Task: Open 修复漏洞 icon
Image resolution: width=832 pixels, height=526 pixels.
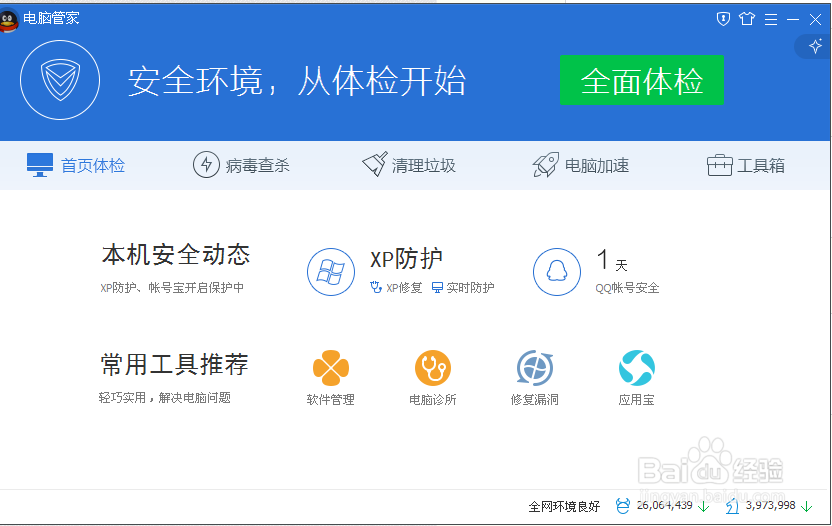Action: 534,368
